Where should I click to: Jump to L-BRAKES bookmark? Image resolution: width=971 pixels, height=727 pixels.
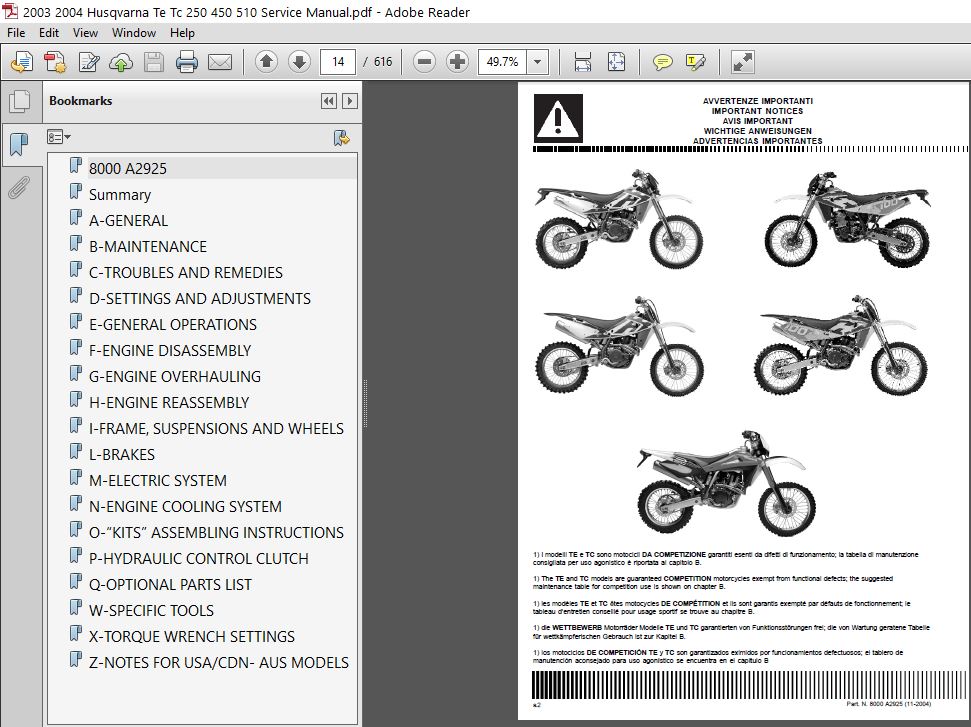click(x=122, y=455)
